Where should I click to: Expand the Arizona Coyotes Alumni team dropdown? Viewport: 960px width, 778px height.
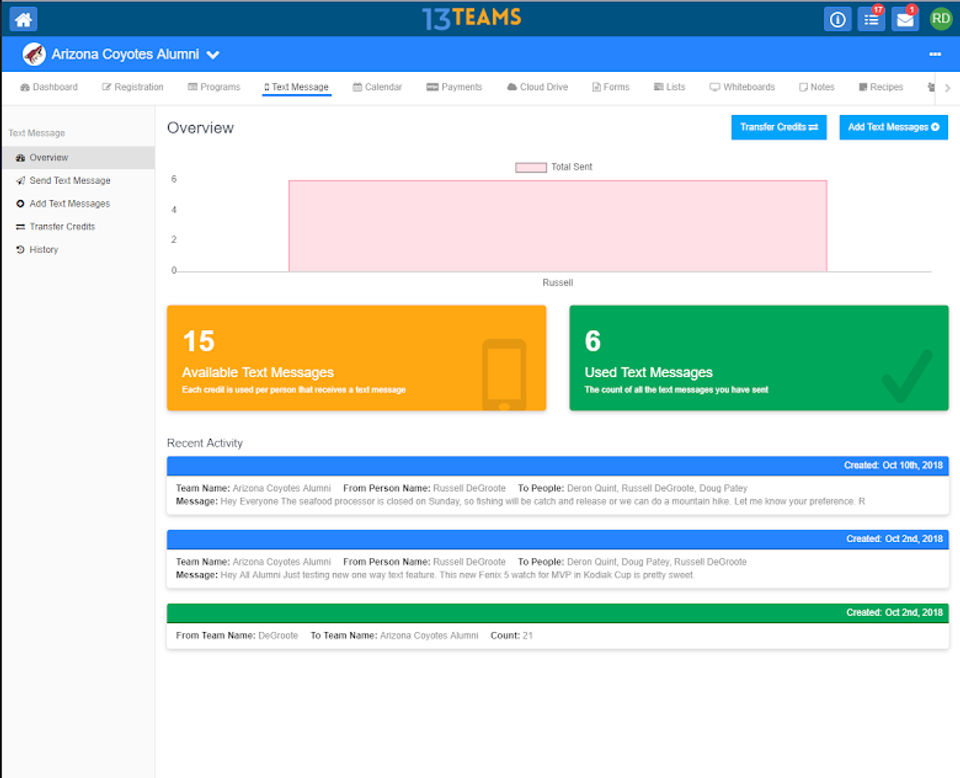212,55
